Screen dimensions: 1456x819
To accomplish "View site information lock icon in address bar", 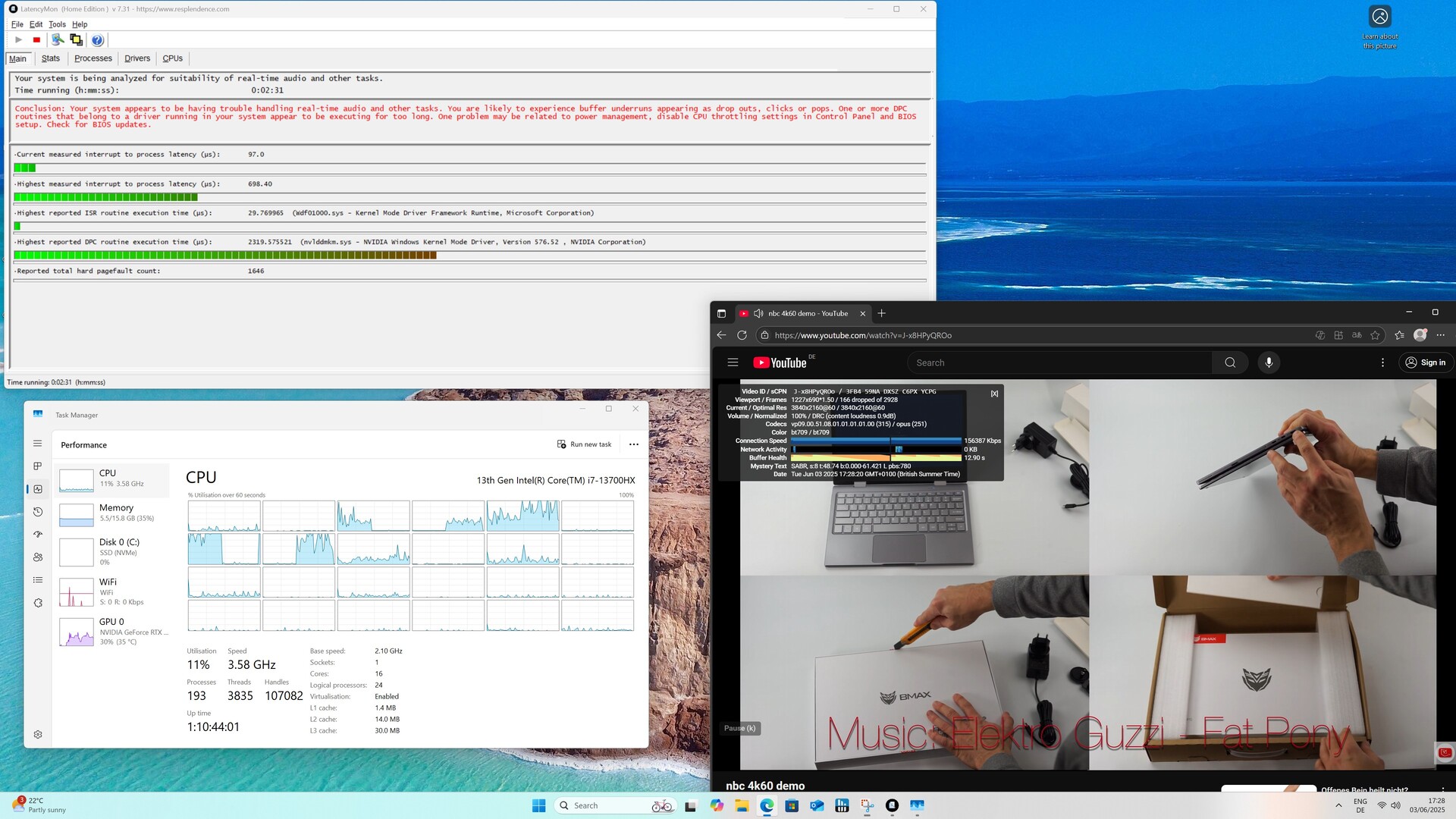I will point(764,335).
